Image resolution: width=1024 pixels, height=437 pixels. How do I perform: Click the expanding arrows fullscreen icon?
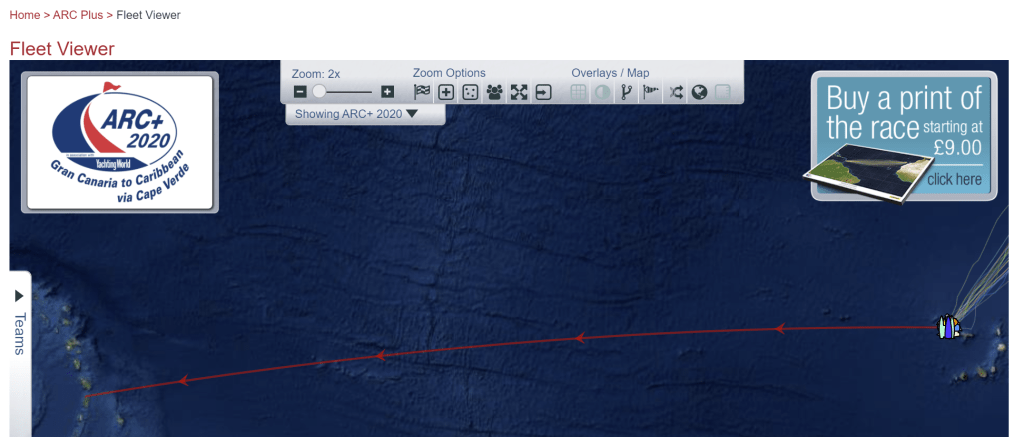pyautogui.click(x=518, y=92)
